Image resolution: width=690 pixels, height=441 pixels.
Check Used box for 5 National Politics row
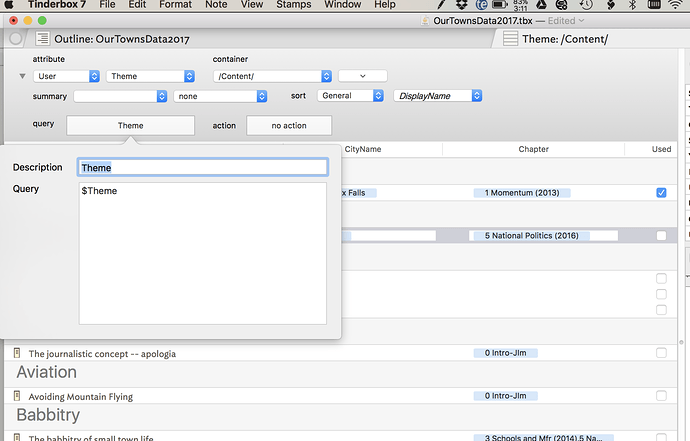coord(661,235)
